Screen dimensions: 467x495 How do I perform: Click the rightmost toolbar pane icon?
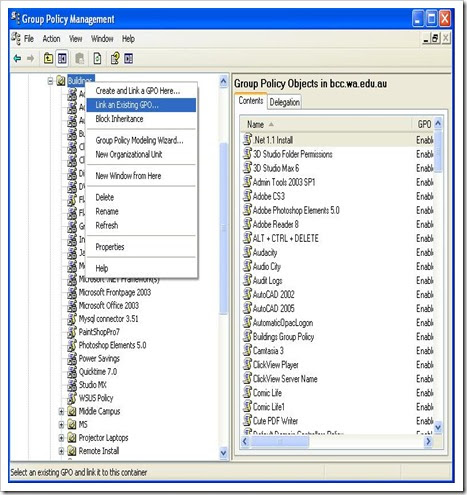[129, 59]
